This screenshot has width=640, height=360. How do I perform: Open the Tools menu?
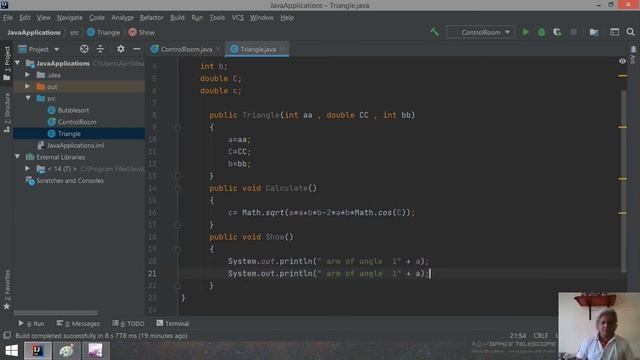coord(217,18)
